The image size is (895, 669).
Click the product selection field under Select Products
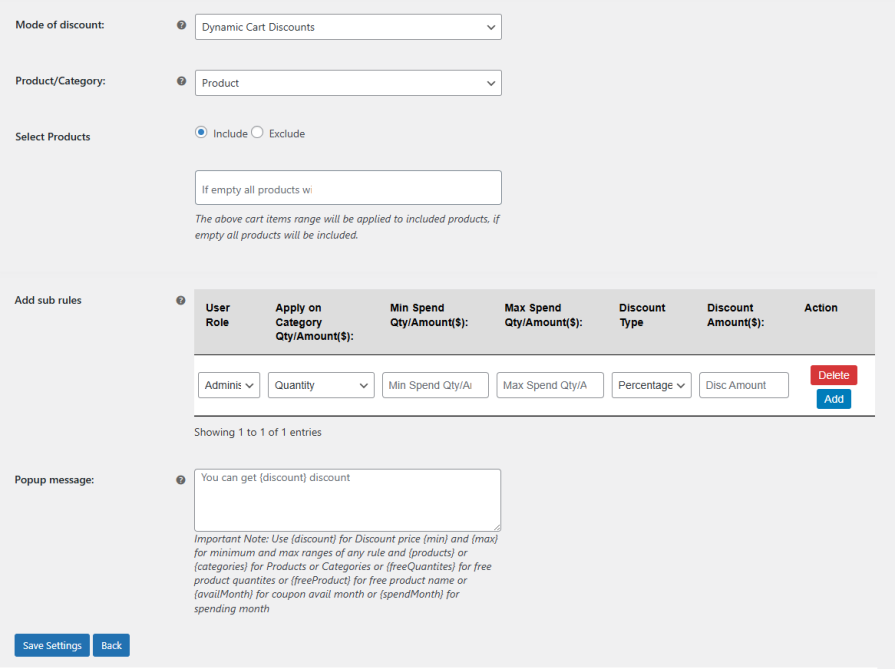pos(348,187)
